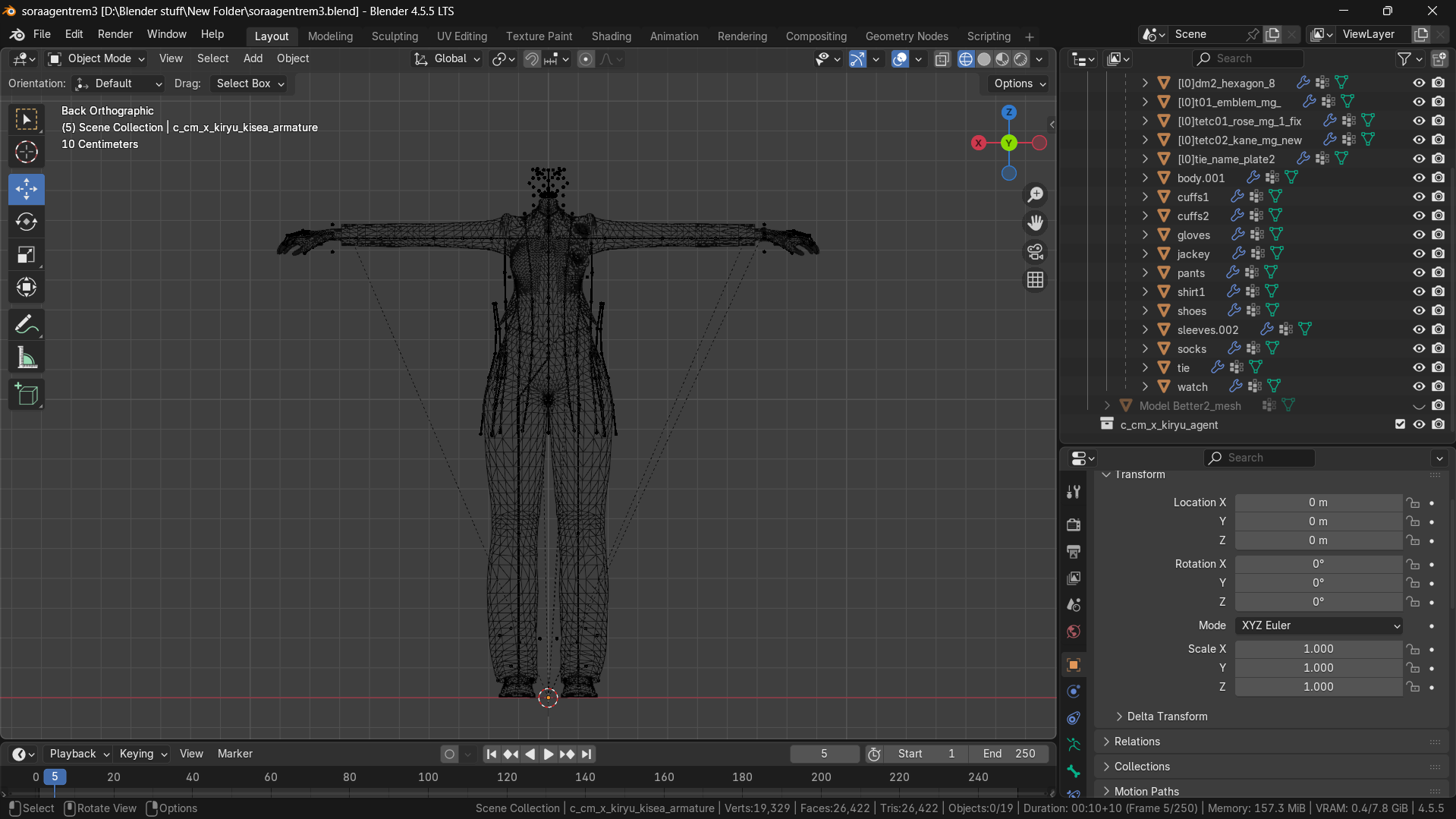The image size is (1456, 819).
Task: Open the Render menu
Action: tap(115, 34)
